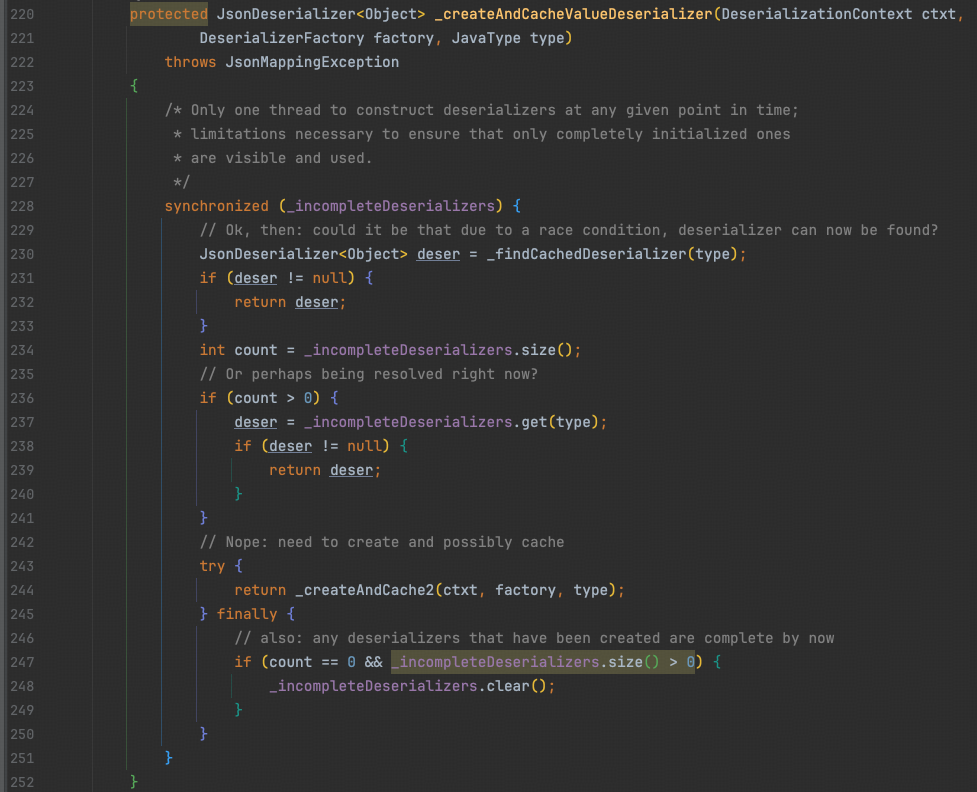Click JsonMappingException in the throws clause
Screen dimensions: 977x792
pos(312,62)
